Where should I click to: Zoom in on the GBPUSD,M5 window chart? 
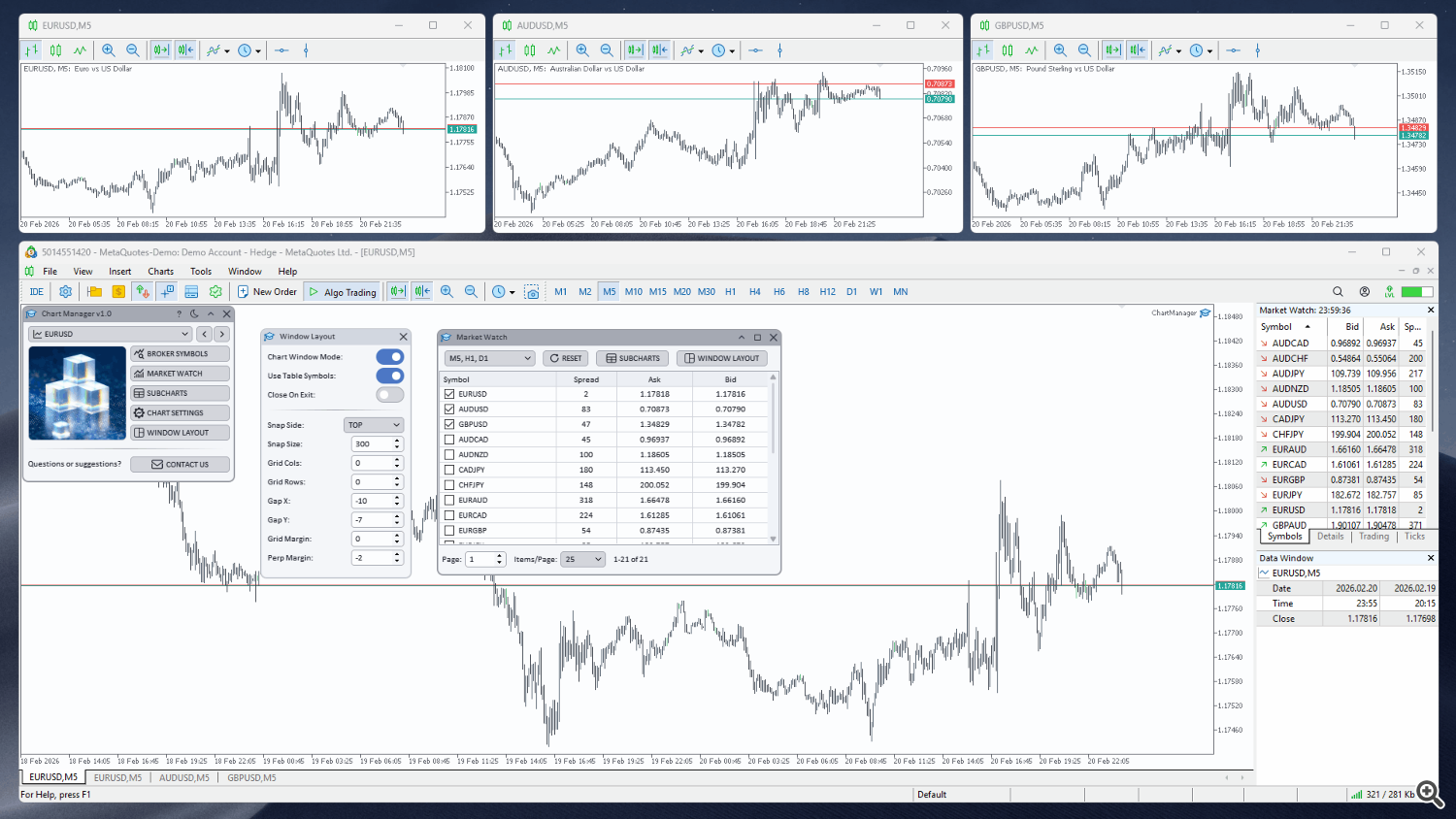pos(1060,50)
